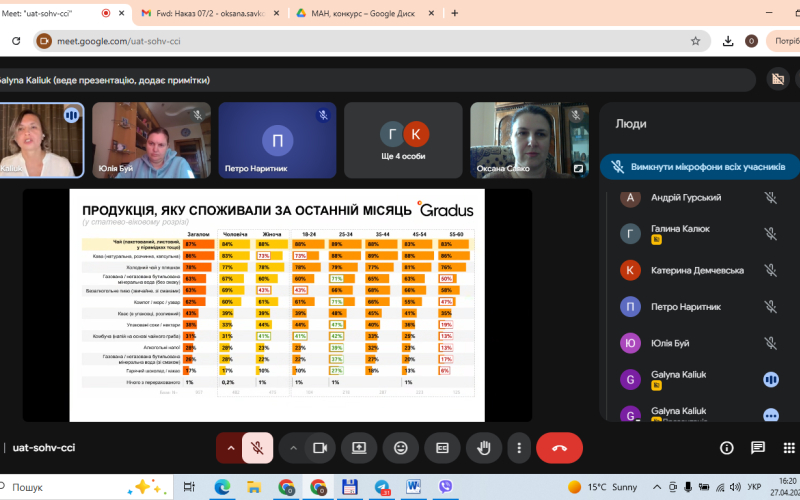Open the chat panel icon

pyautogui.click(x=758, y=448)
